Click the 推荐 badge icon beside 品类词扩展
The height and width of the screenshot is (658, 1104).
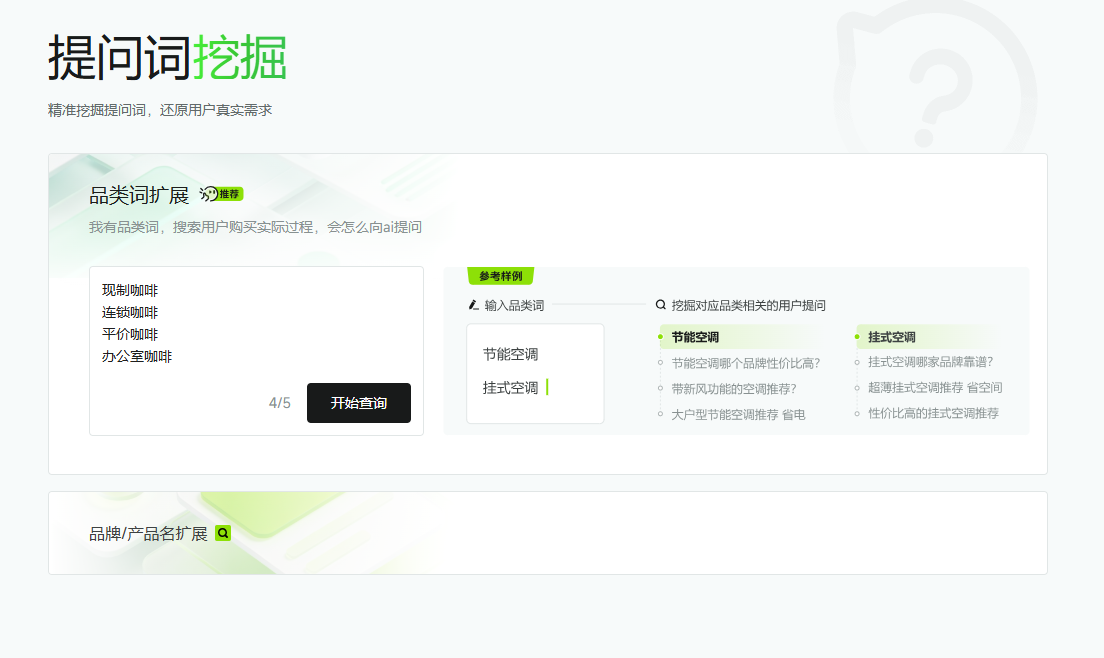coord(222,194)
